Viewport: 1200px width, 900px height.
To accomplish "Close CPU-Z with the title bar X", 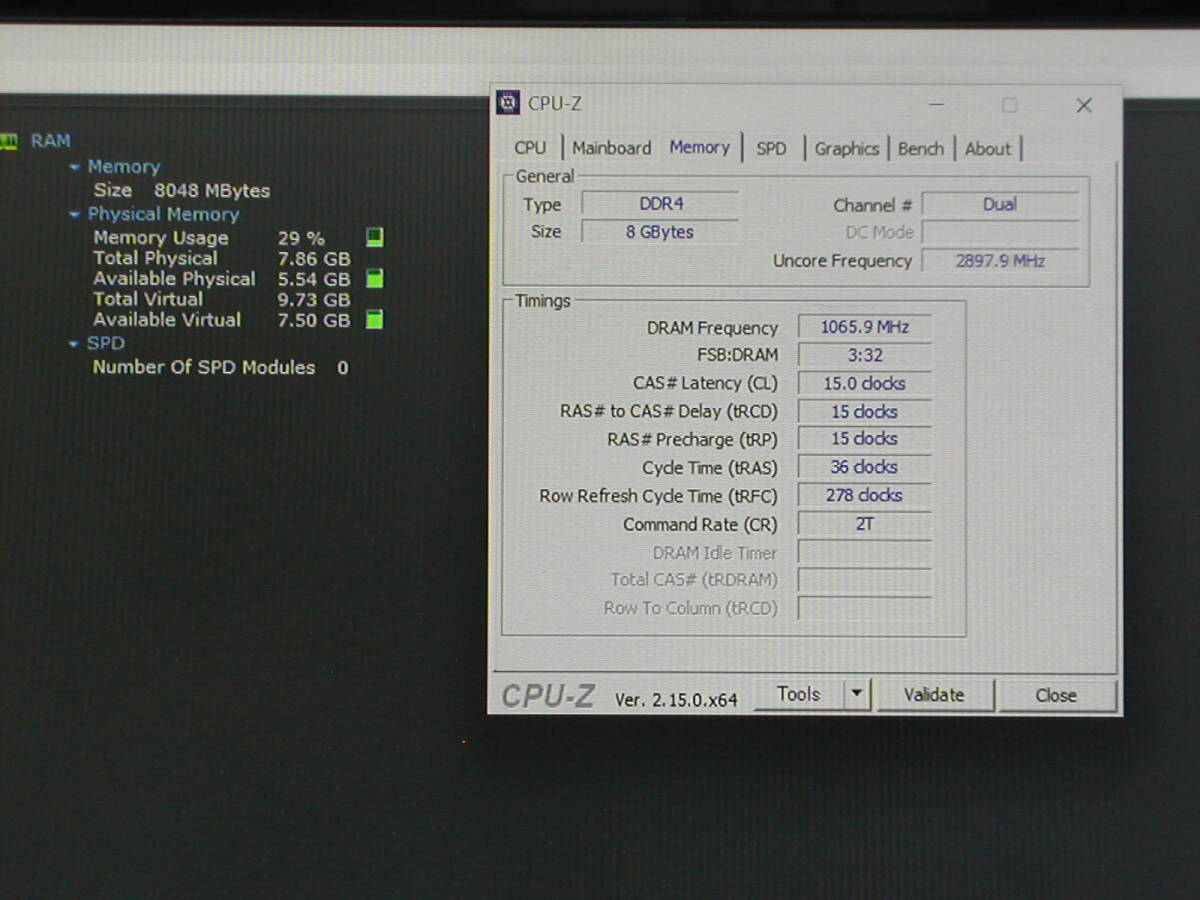I will point(1084,105).
